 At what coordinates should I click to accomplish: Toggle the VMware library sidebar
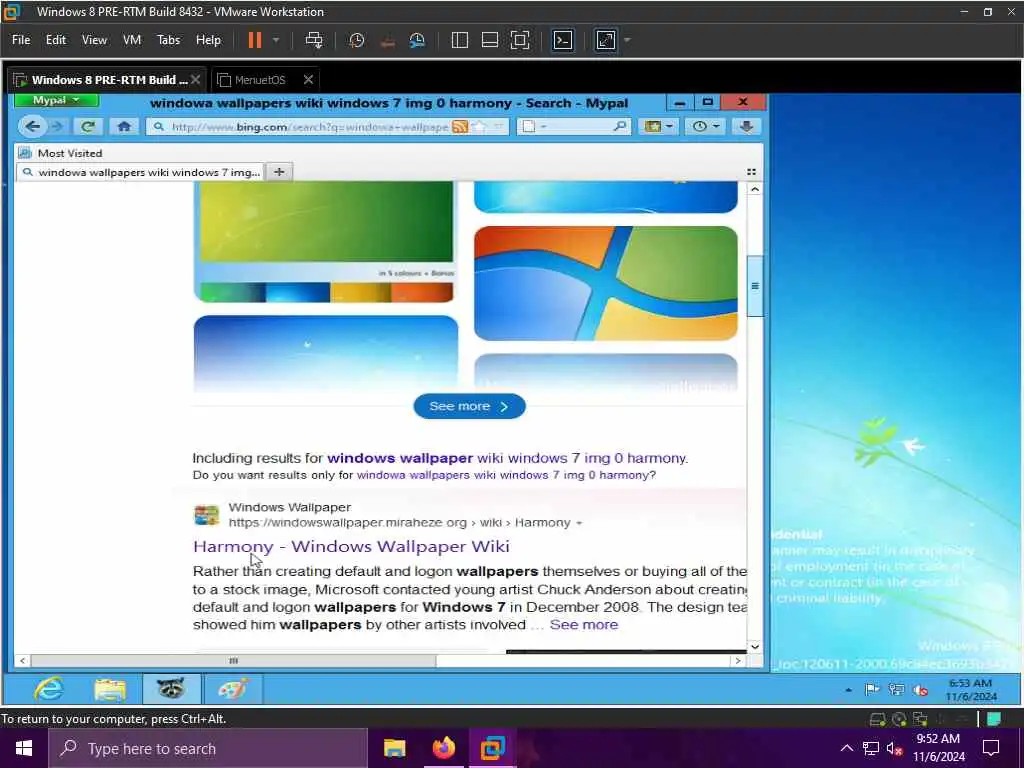point(460,40)
